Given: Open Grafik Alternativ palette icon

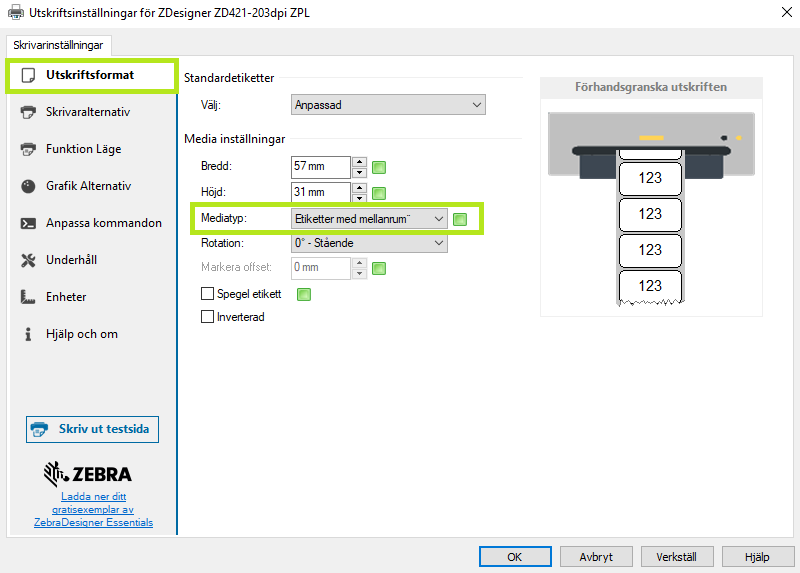Looking at the screenshot, I should [x=28, y=186].
